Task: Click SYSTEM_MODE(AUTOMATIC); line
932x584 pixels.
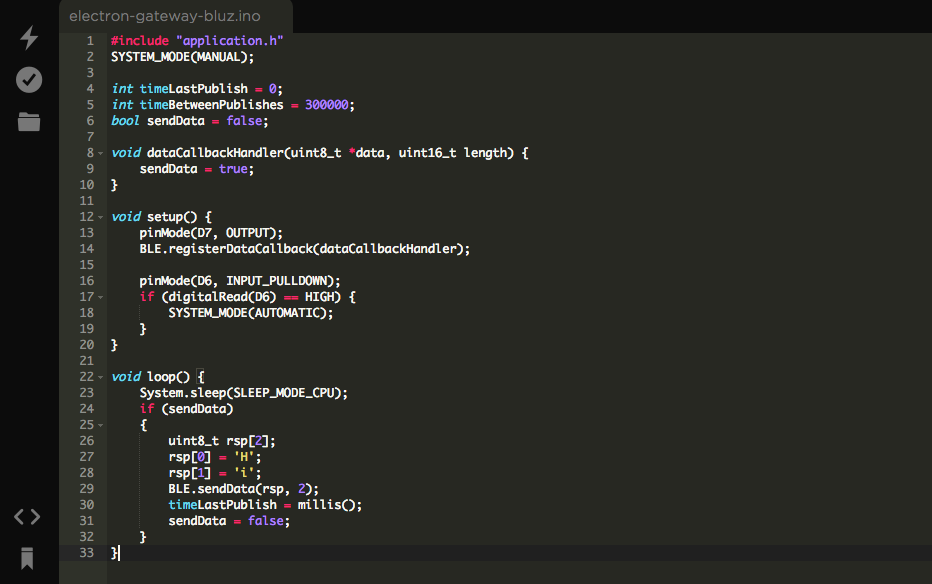Action: [251, 313]
